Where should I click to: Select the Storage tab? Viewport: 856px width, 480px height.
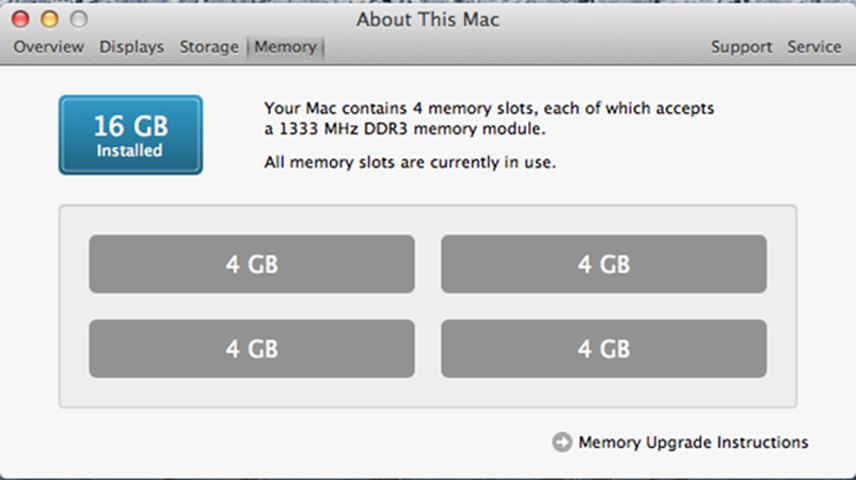209,47
